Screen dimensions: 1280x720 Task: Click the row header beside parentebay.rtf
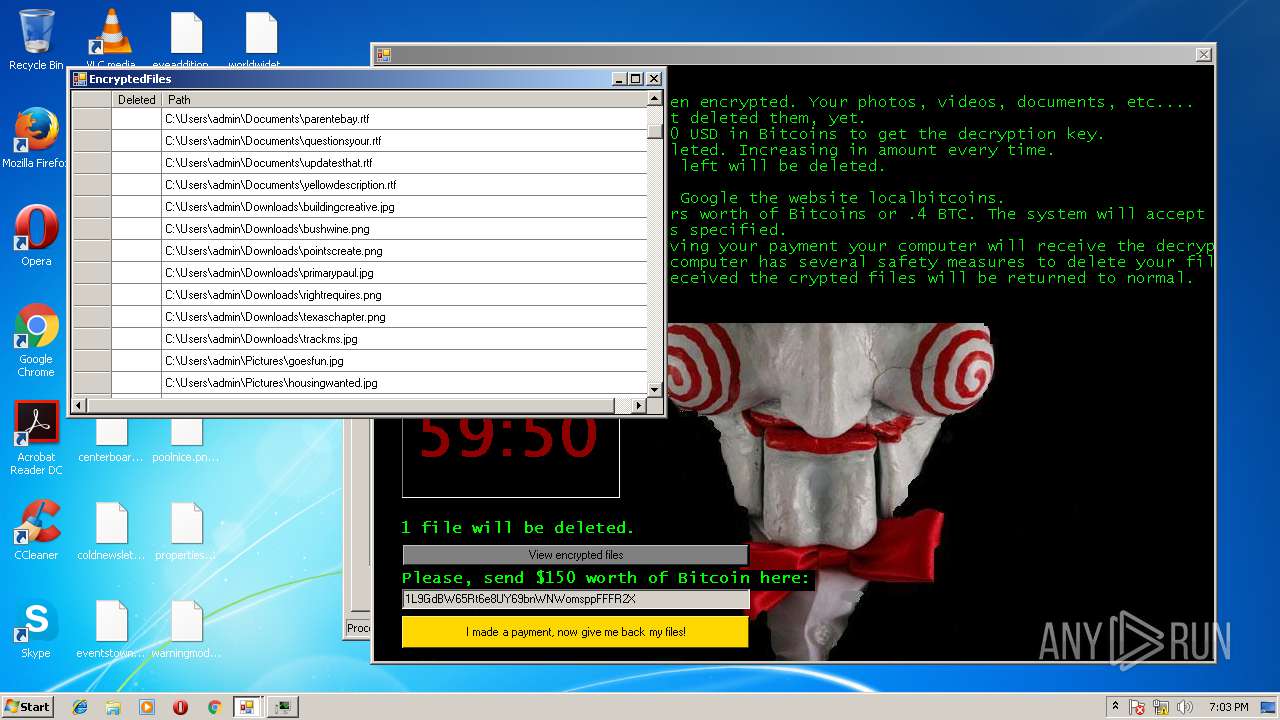coord(91,119)
